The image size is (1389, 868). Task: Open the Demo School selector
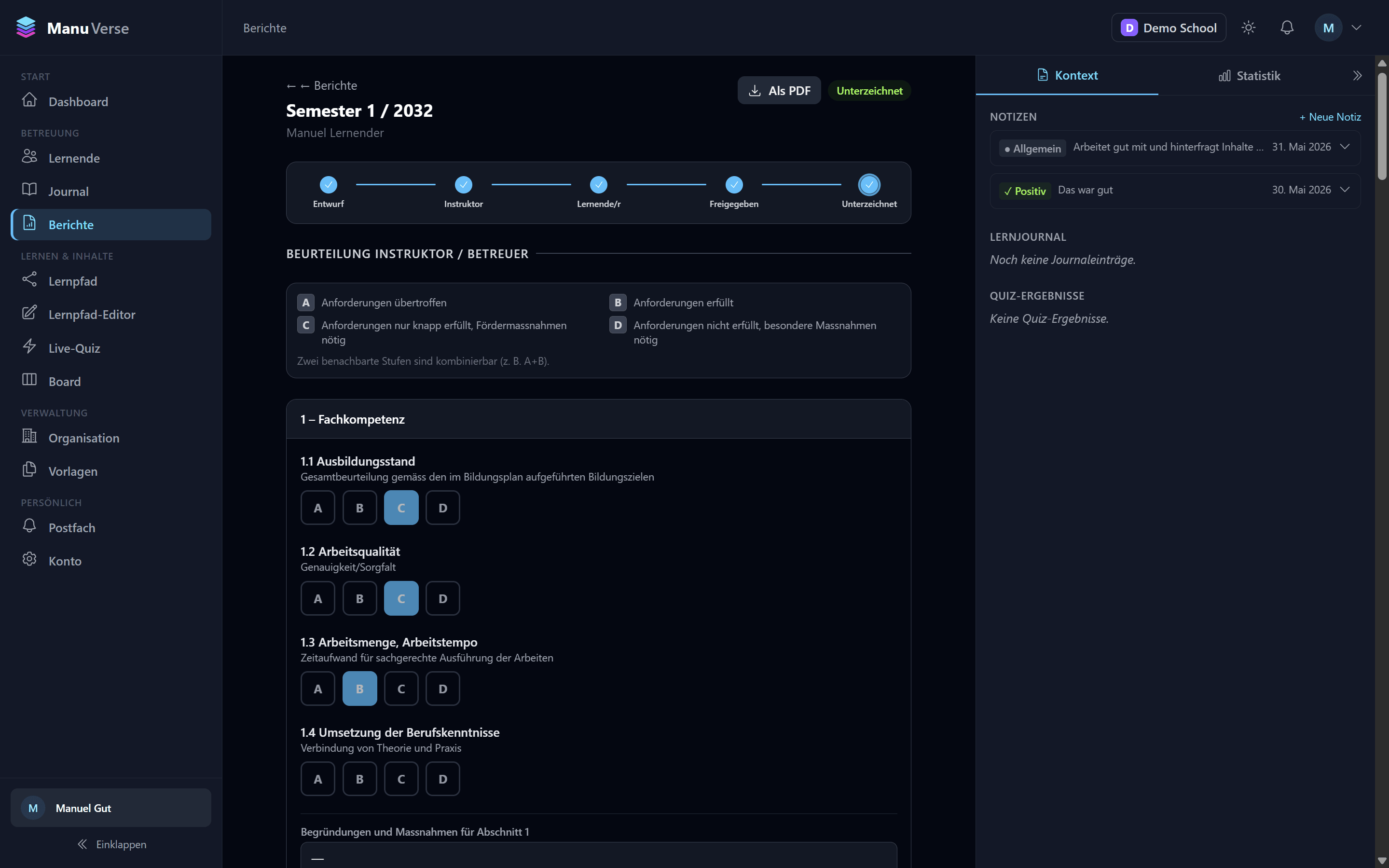tap(1169, 28)
